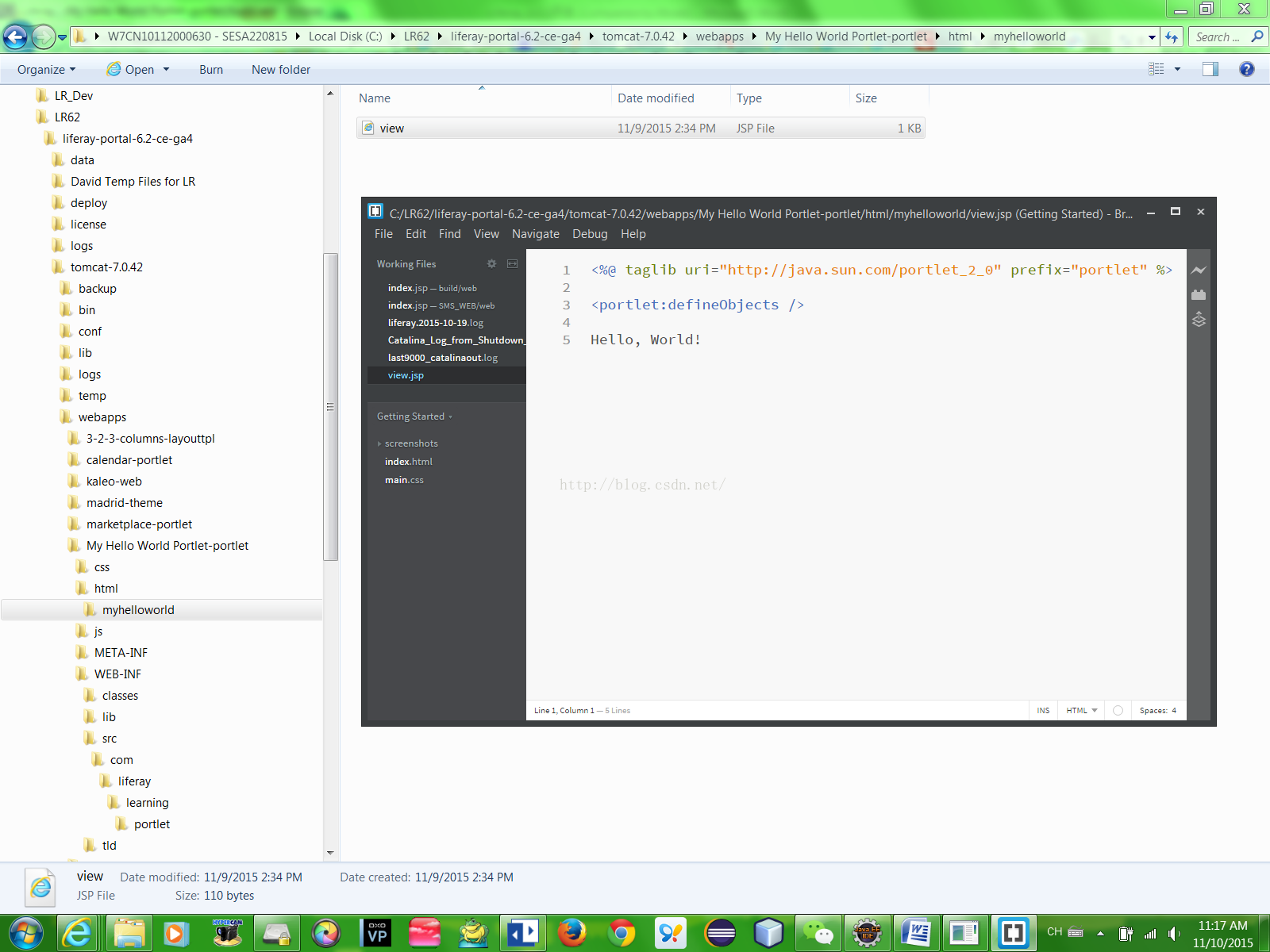Open Explorer help with question mark icon
1270x952 pixels.
click(1246, 69)
